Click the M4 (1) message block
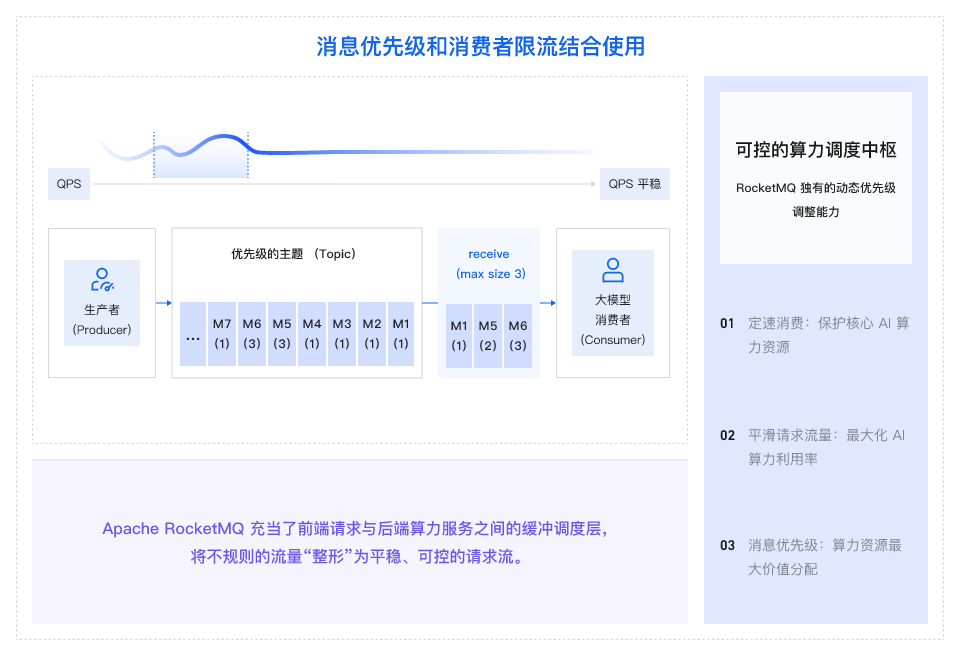 click(312, 334)
